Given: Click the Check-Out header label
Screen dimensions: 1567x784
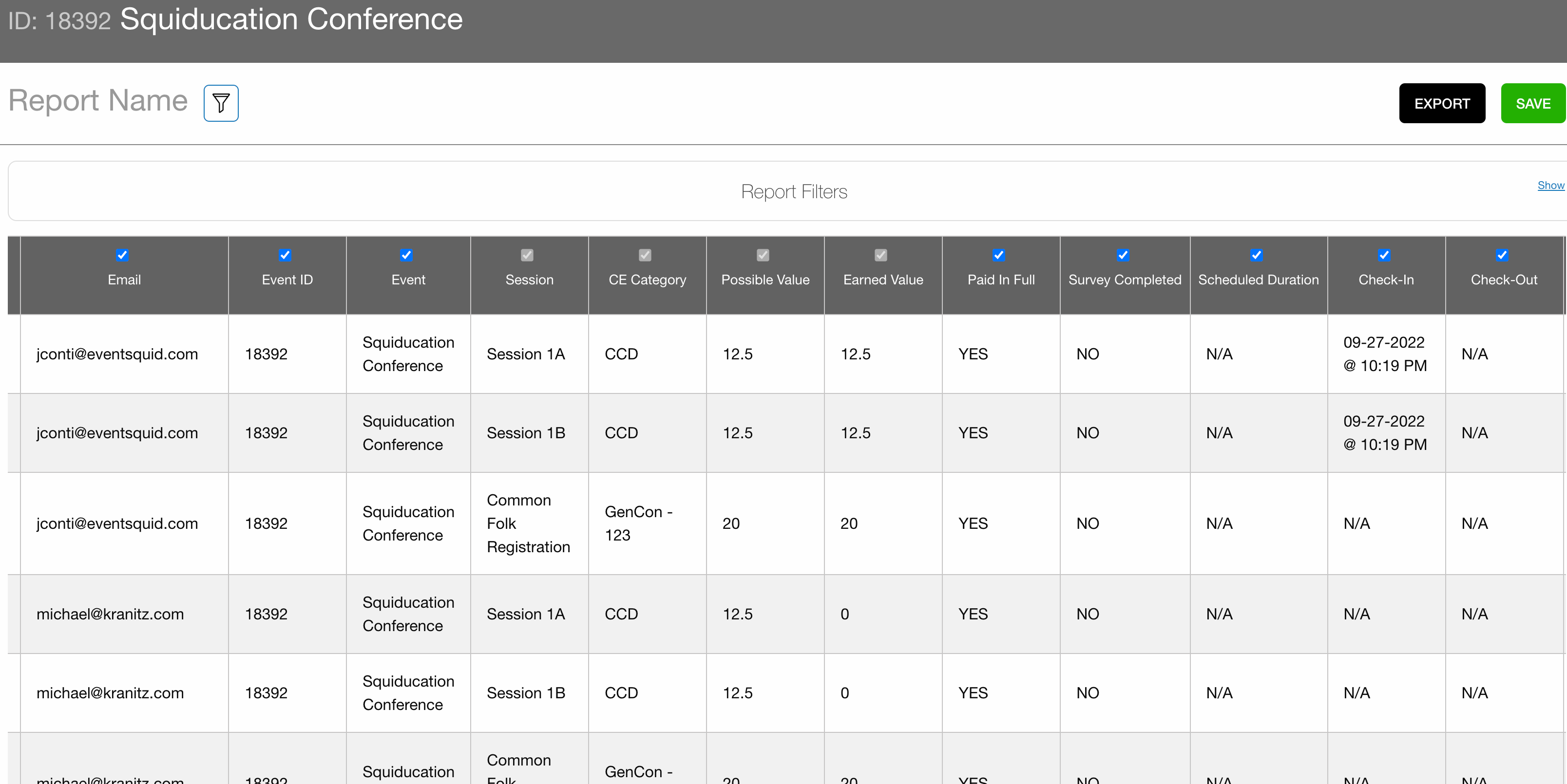Looking at the screenshot, I should (1504, 280).
